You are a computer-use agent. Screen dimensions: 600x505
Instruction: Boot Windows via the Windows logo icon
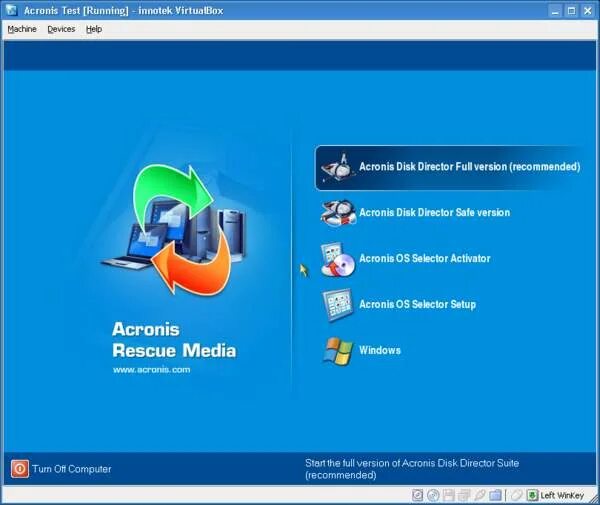click(x=338, y=351)
